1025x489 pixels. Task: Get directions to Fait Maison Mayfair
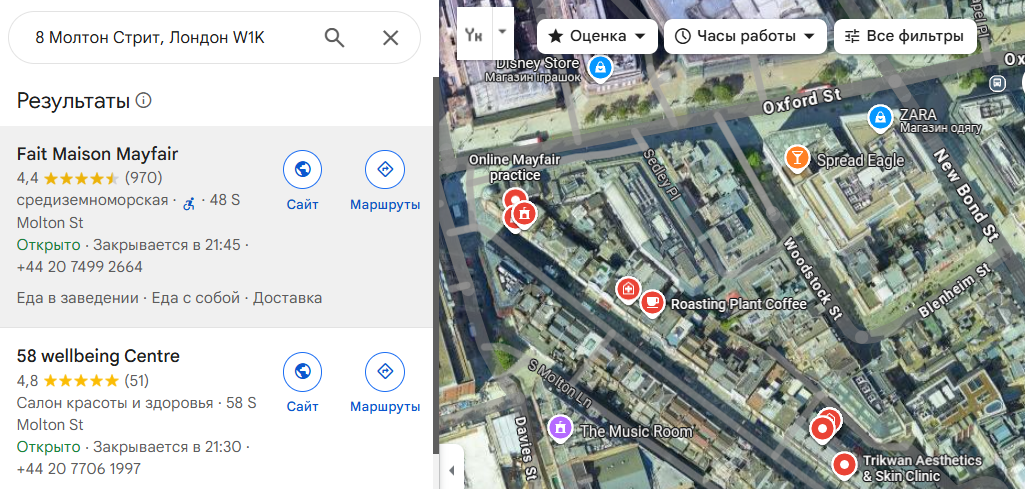(x=385, y=170)
